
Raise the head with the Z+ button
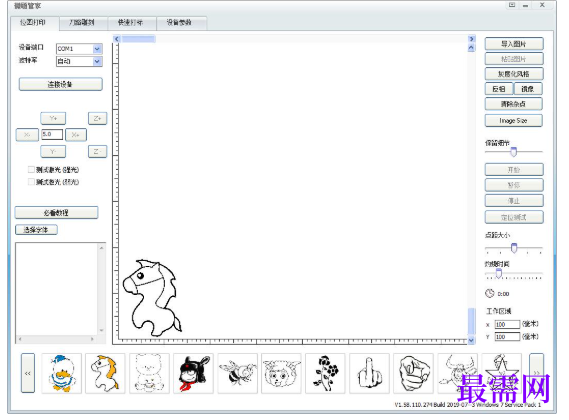pyautogui.click(x=97, y=118)
